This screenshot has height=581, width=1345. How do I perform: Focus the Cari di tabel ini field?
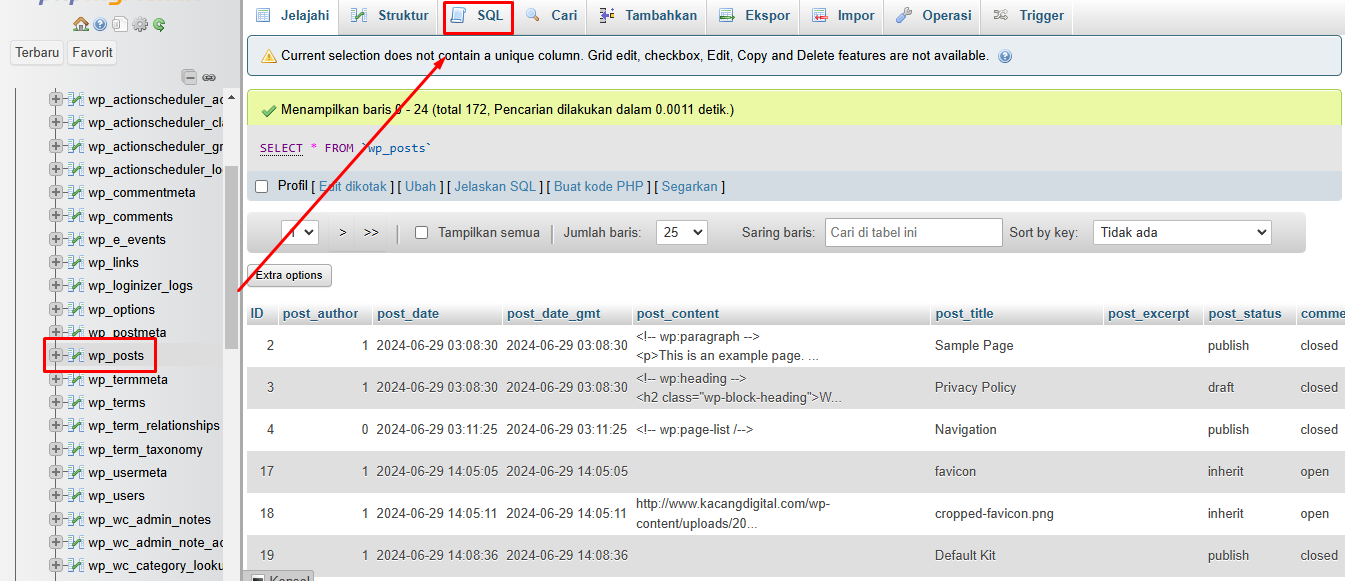tap(913, 232)
